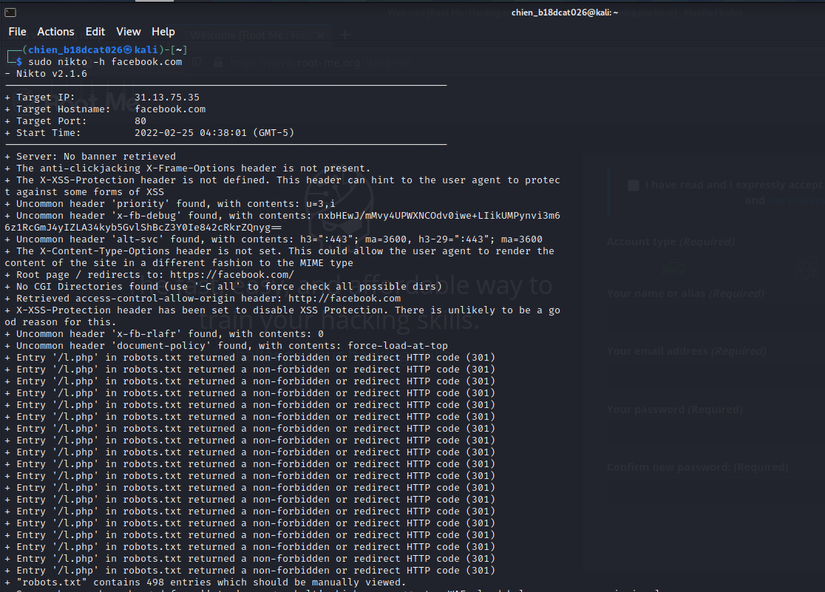Viewport: 825px width, 592px height.
Task: Open the Edit menu
Action: point(95,32)
